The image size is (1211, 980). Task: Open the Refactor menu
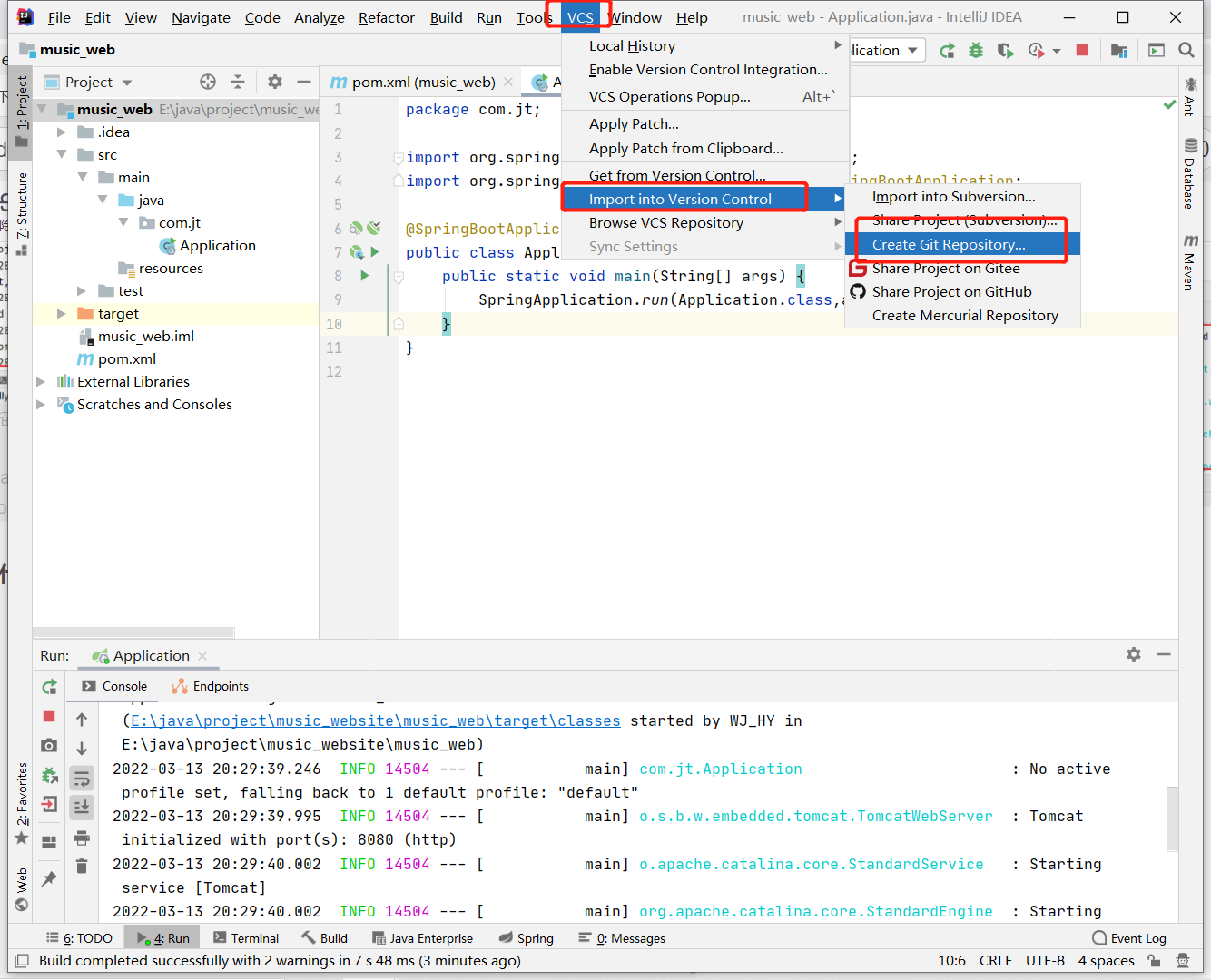[387, 17]
